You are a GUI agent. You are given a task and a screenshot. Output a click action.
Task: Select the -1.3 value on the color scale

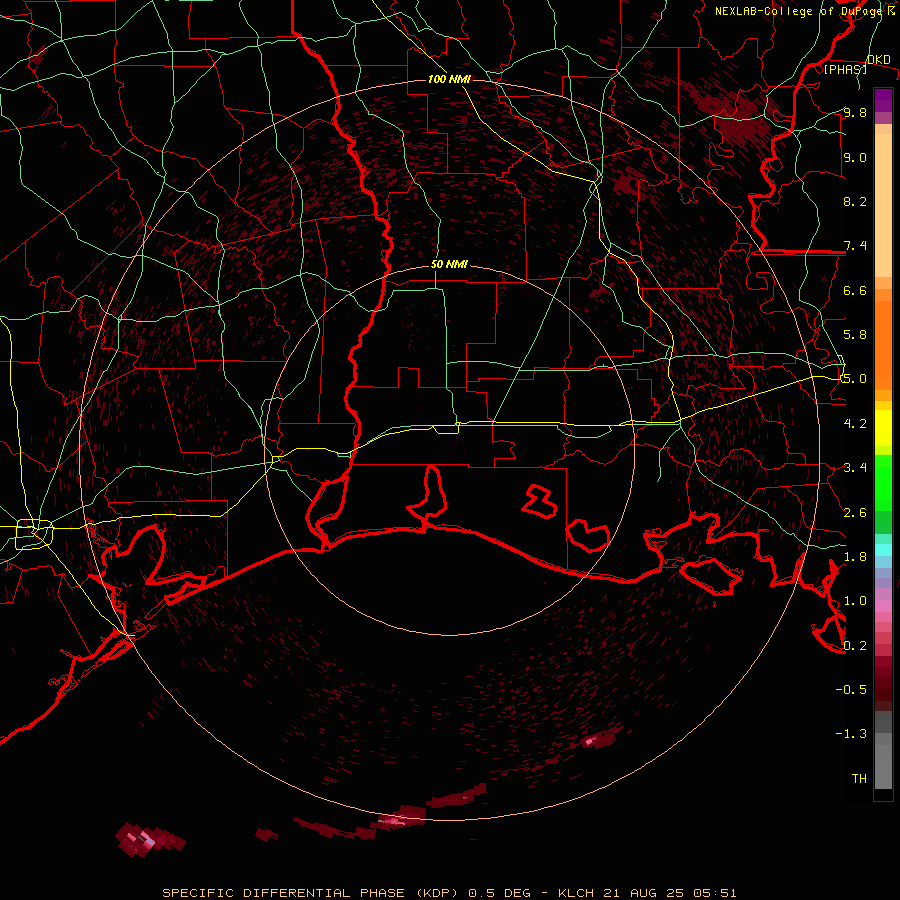[x=851, y=734]
